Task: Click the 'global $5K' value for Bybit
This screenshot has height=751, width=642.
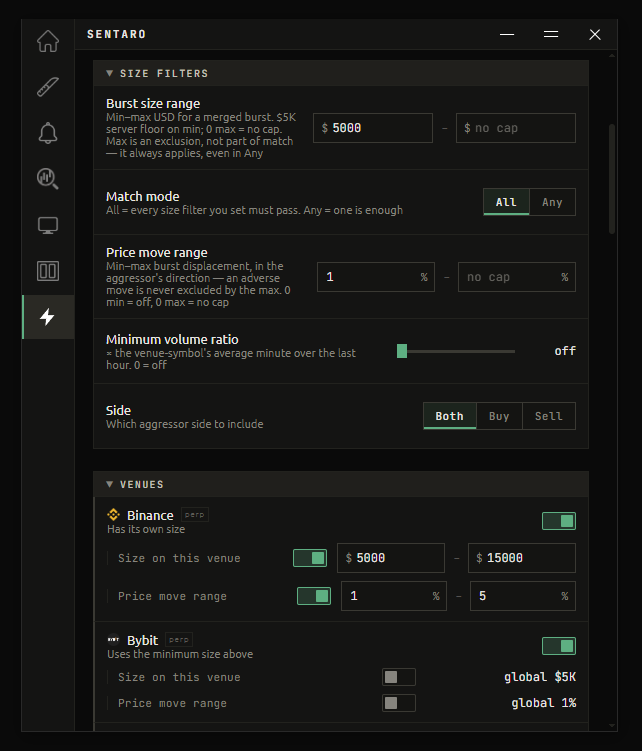Action: [x=540, y=677]
